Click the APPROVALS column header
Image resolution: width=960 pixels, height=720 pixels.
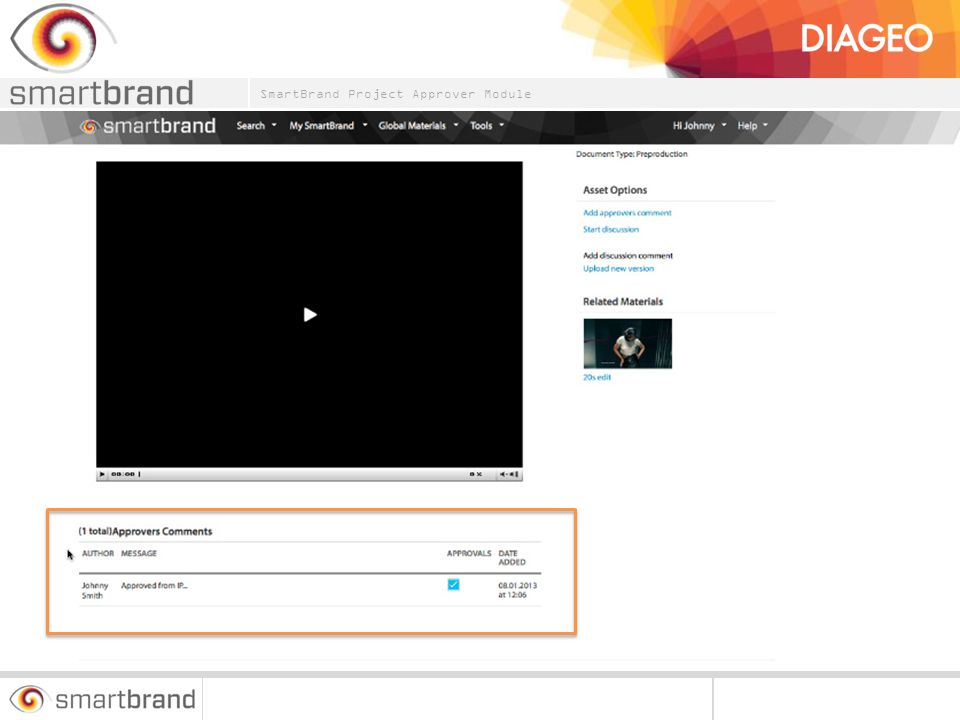(x=469, y=553)
